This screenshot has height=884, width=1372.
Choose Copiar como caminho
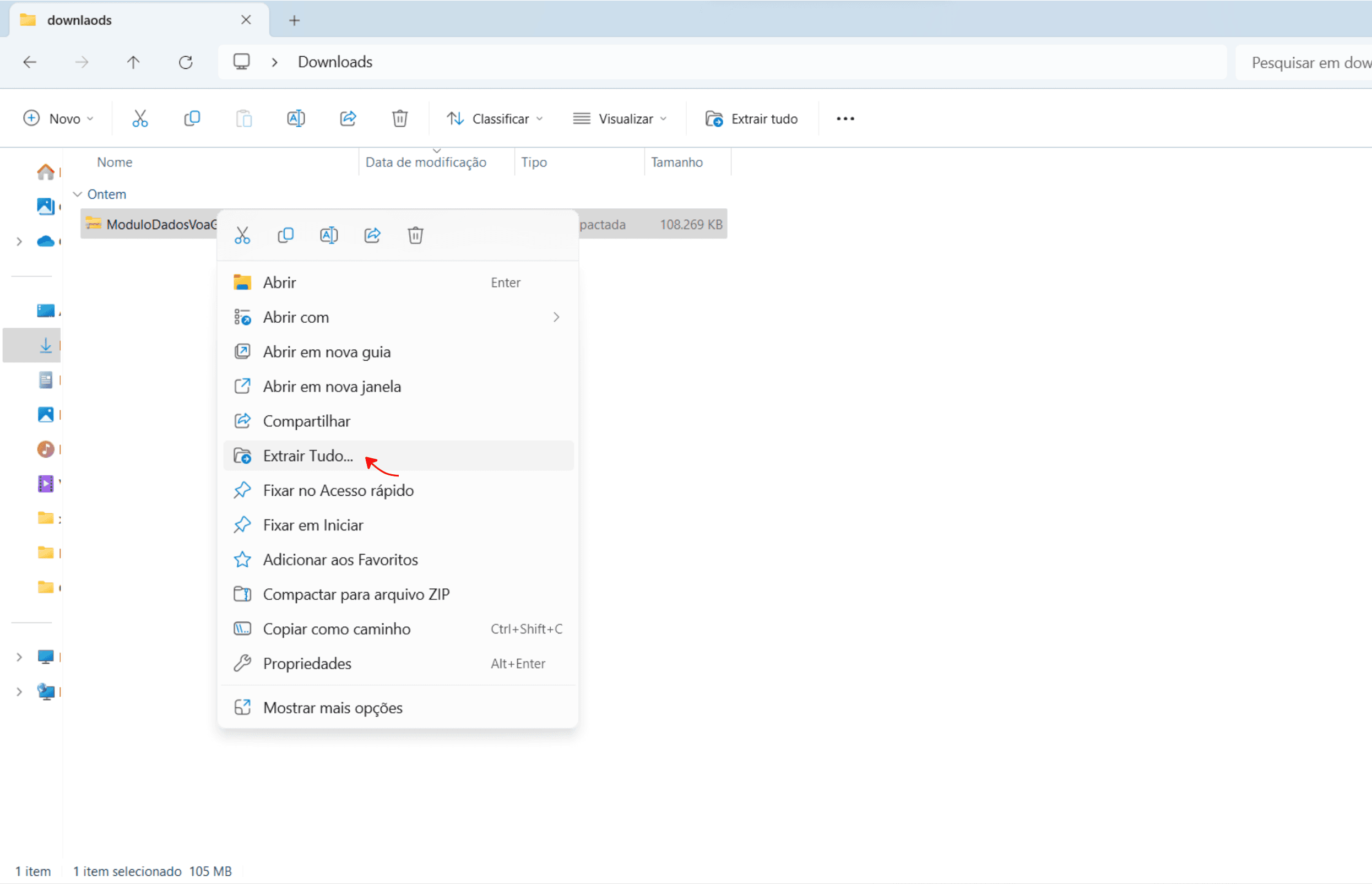(398, 628)
